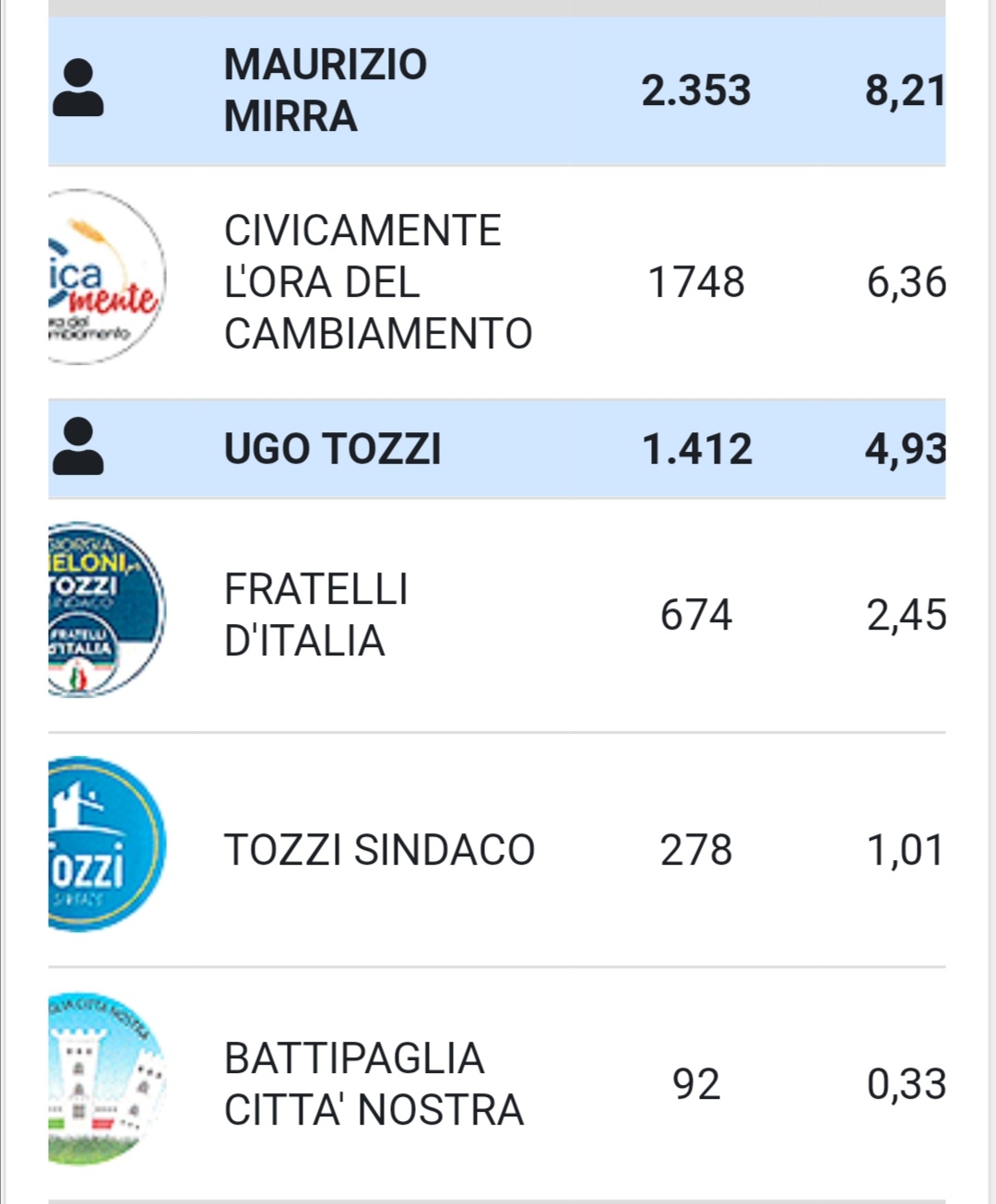Click the 4,93 percentage for Tozzi
Image resolution: width=996 pixels, height=1204 pixels.
906,451
